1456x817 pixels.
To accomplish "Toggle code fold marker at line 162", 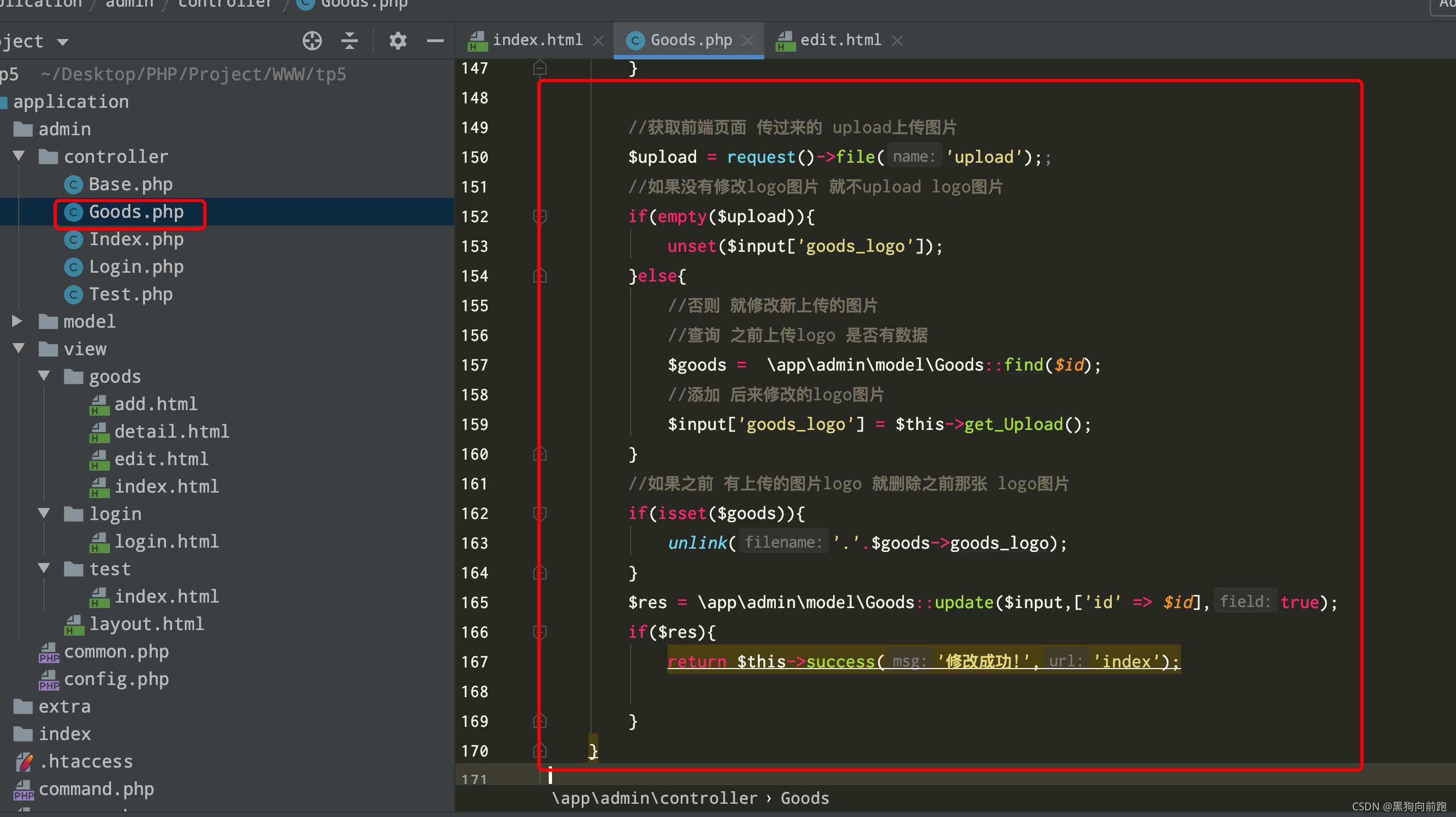I will pyautogui.click(x=540, y=513).
